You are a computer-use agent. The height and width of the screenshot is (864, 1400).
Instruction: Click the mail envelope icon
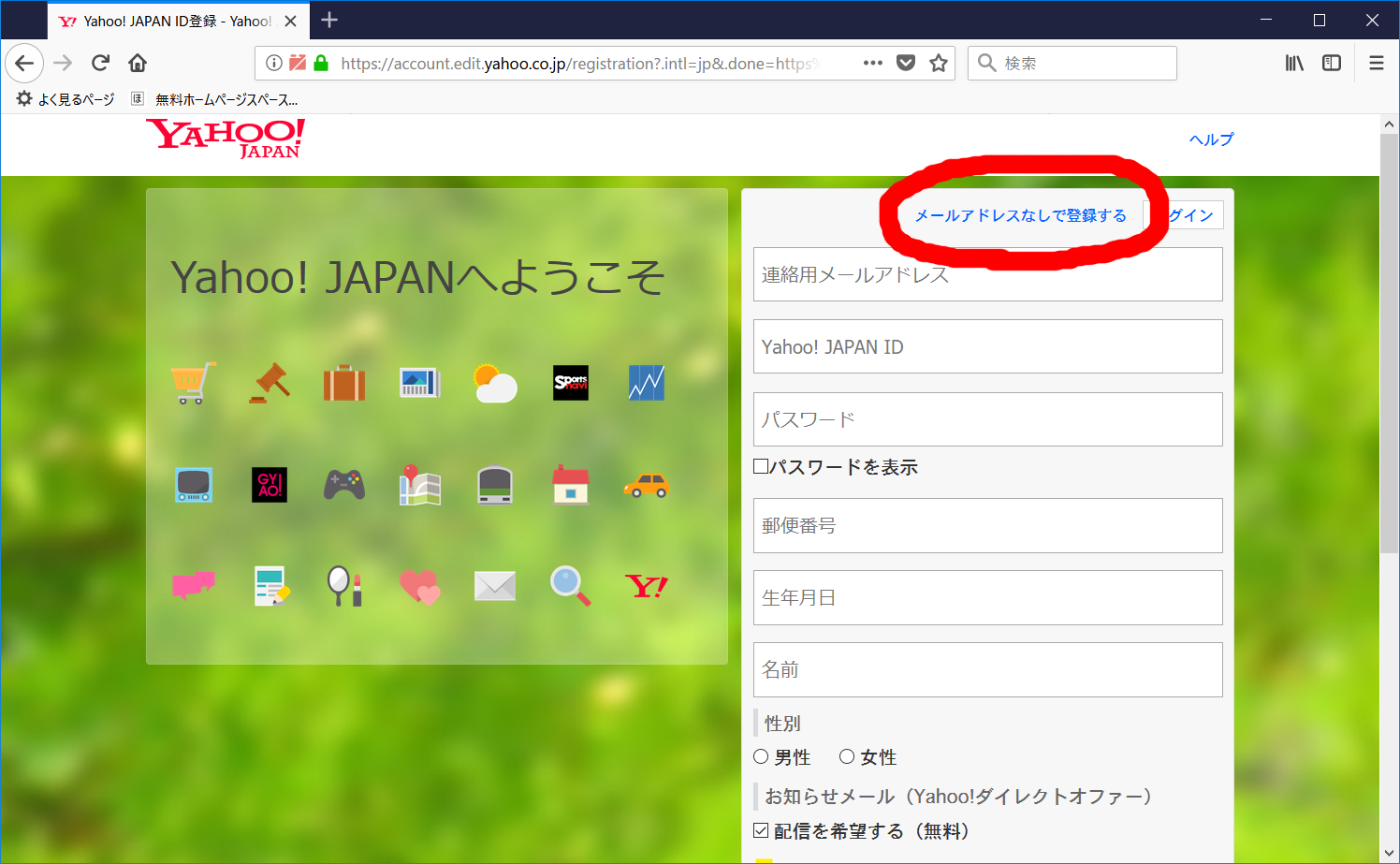495,586
